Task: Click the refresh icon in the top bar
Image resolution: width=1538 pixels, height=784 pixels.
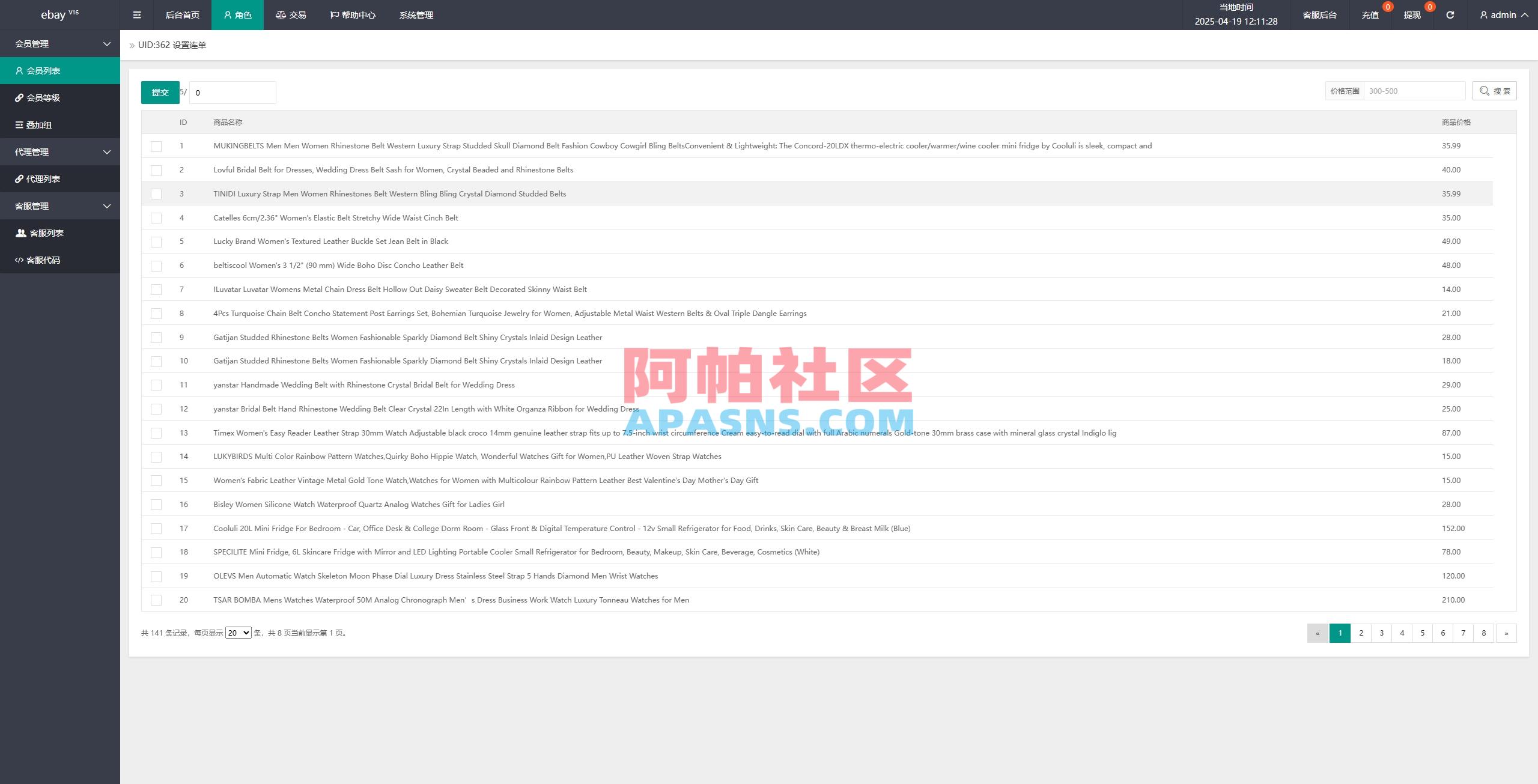Action: pos(1450,14)
